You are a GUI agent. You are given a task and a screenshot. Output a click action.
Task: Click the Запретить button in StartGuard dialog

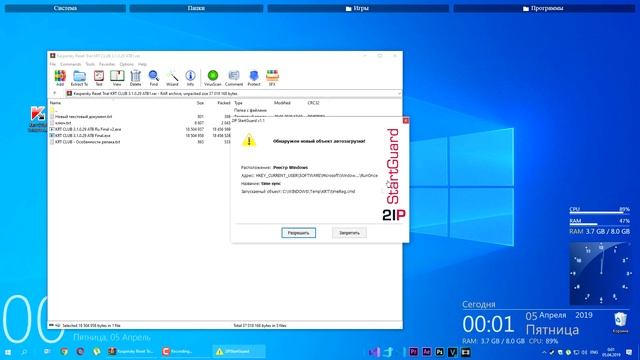pyautogui.click(x=349, y=233)
